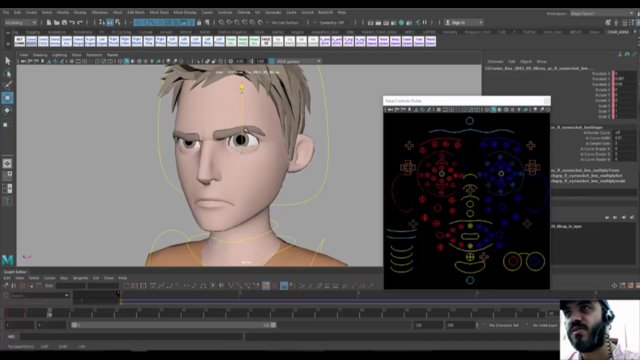Open the Outliner layout icon in toolbox
The width and height of the screenshot is (640, 360).
pos(7,201)
